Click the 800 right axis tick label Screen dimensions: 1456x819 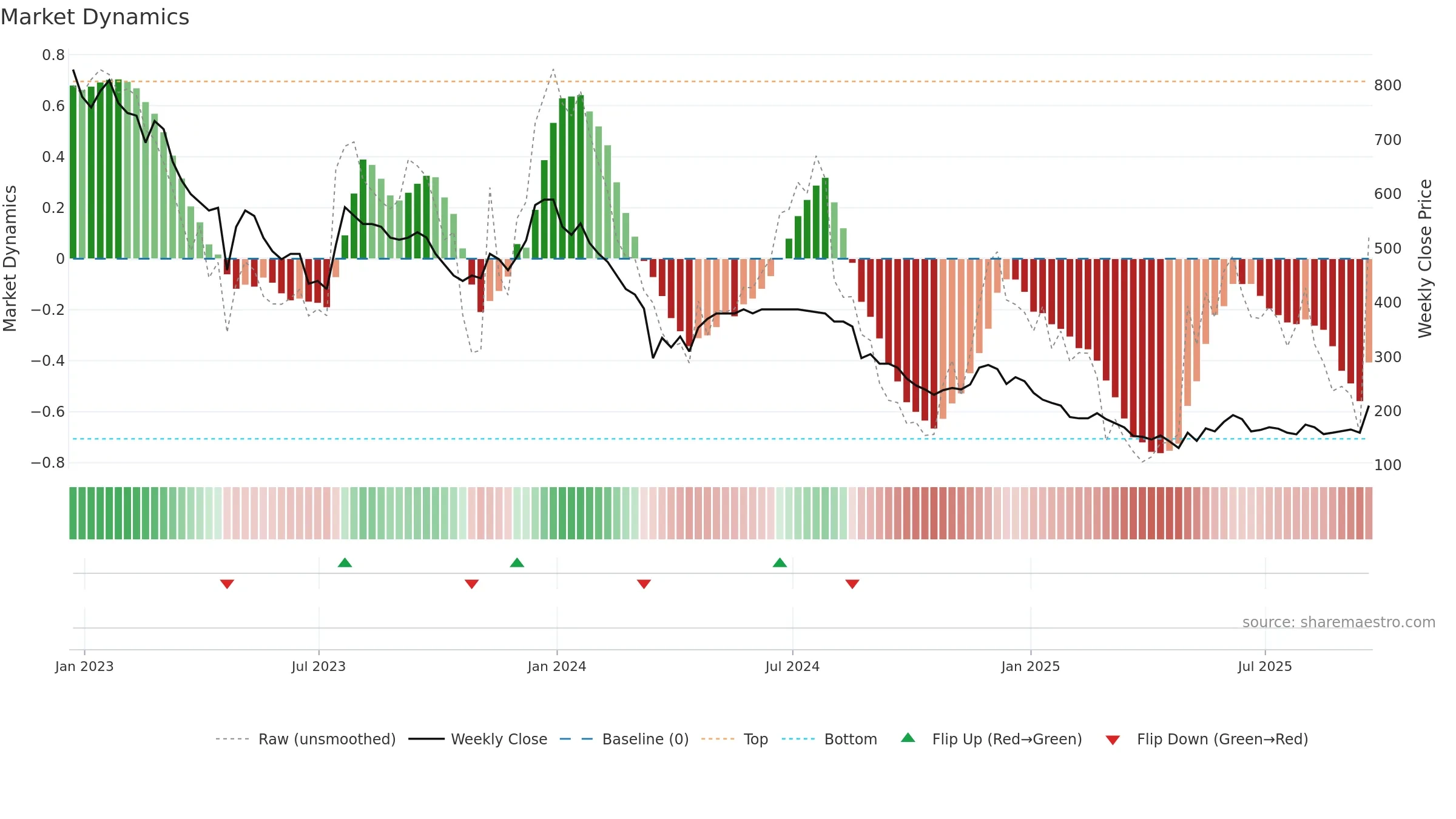click(x=1388, y=86)
